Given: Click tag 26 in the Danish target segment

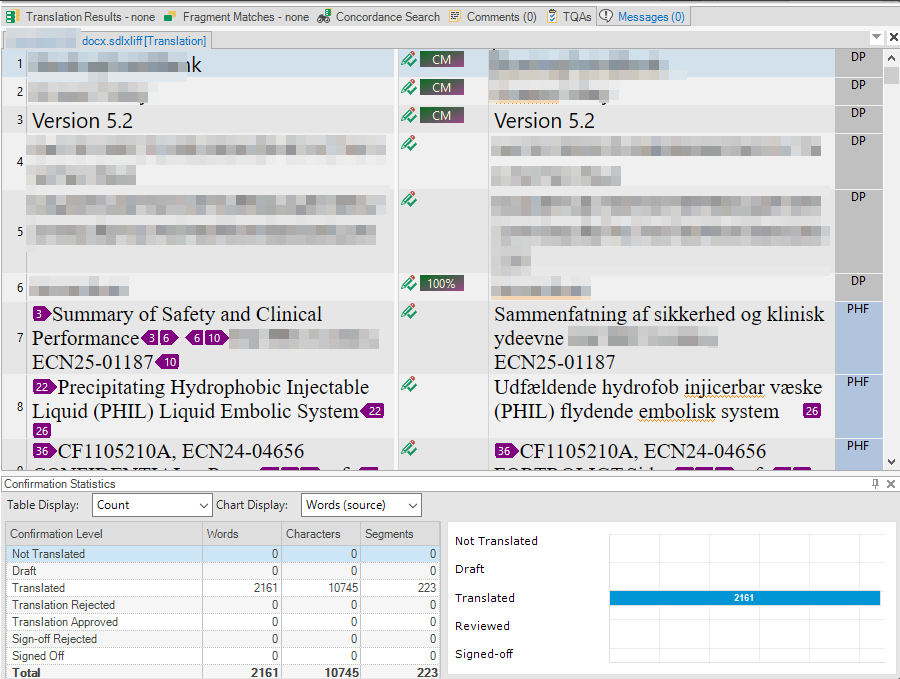Looking at the screenshot, I should [x=812, y=411].
